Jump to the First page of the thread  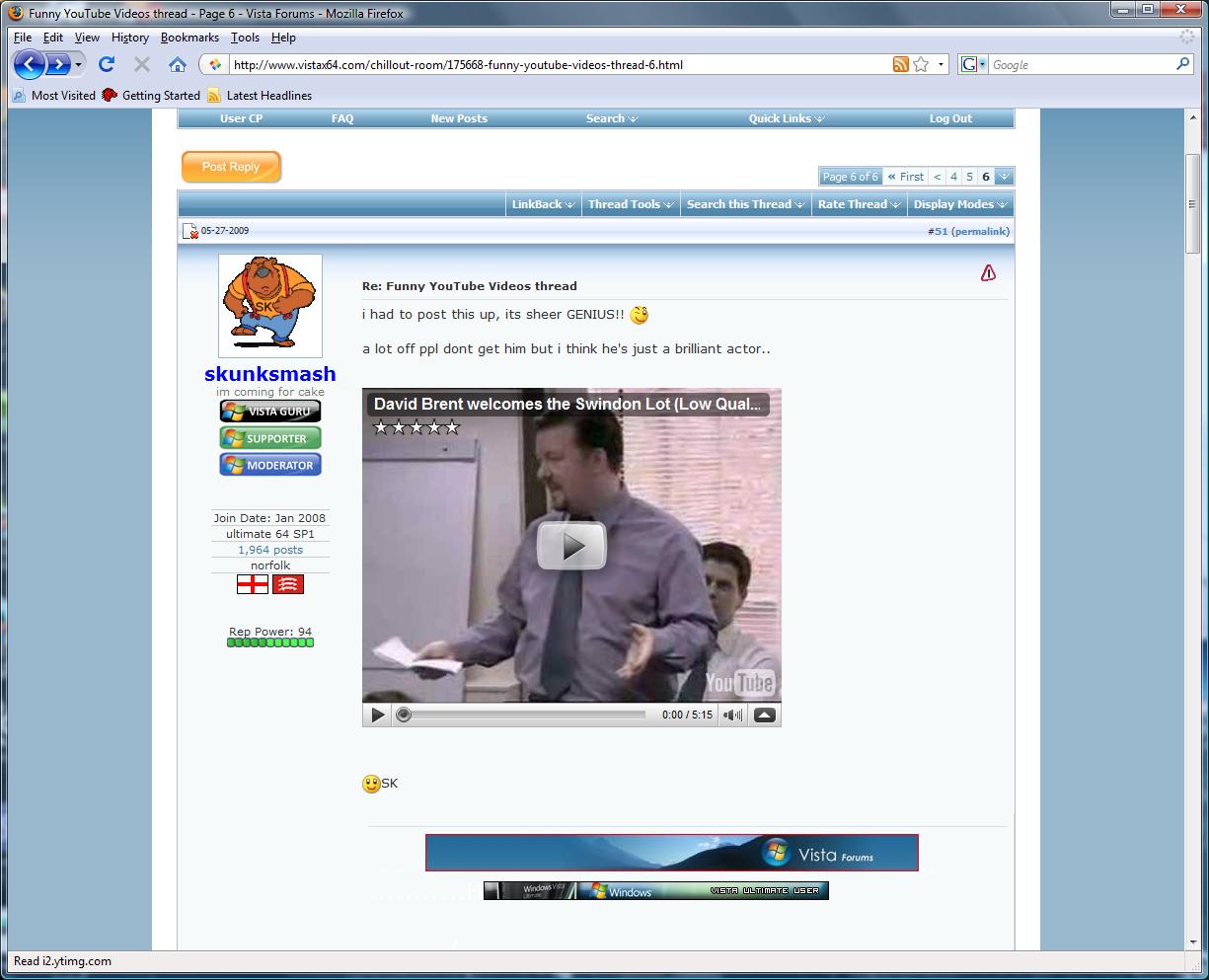coord(906,177)
